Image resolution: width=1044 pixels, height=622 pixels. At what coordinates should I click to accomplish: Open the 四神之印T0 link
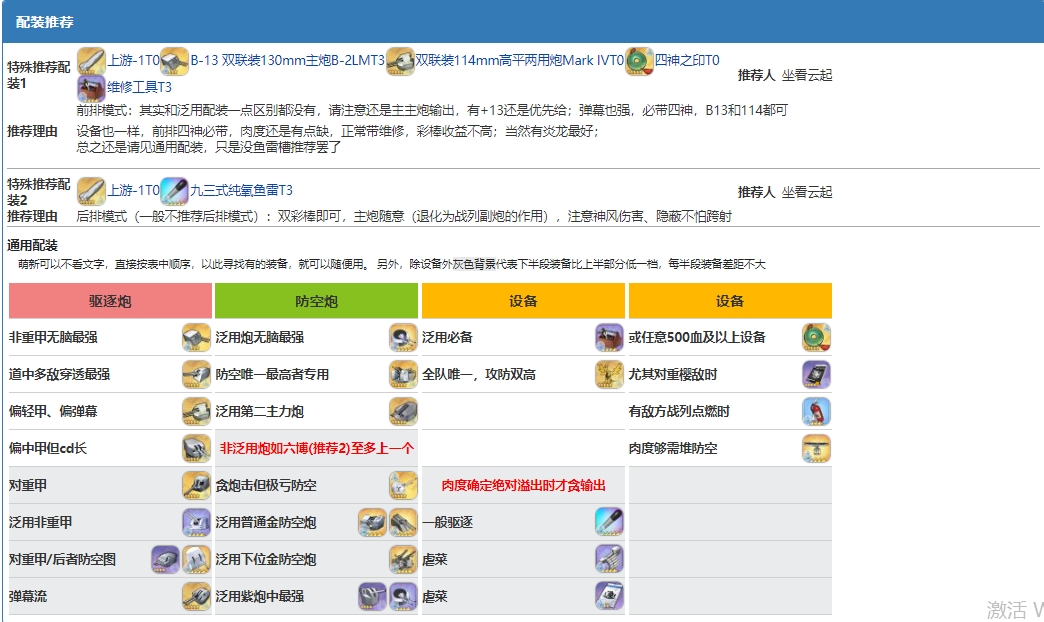[688, 61]
